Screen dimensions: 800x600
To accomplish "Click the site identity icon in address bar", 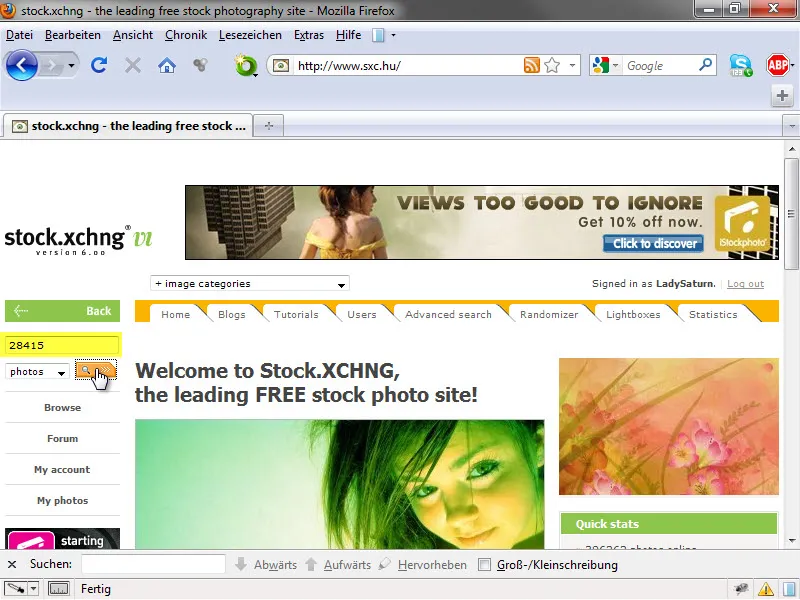I will click(x=281, y=65).
